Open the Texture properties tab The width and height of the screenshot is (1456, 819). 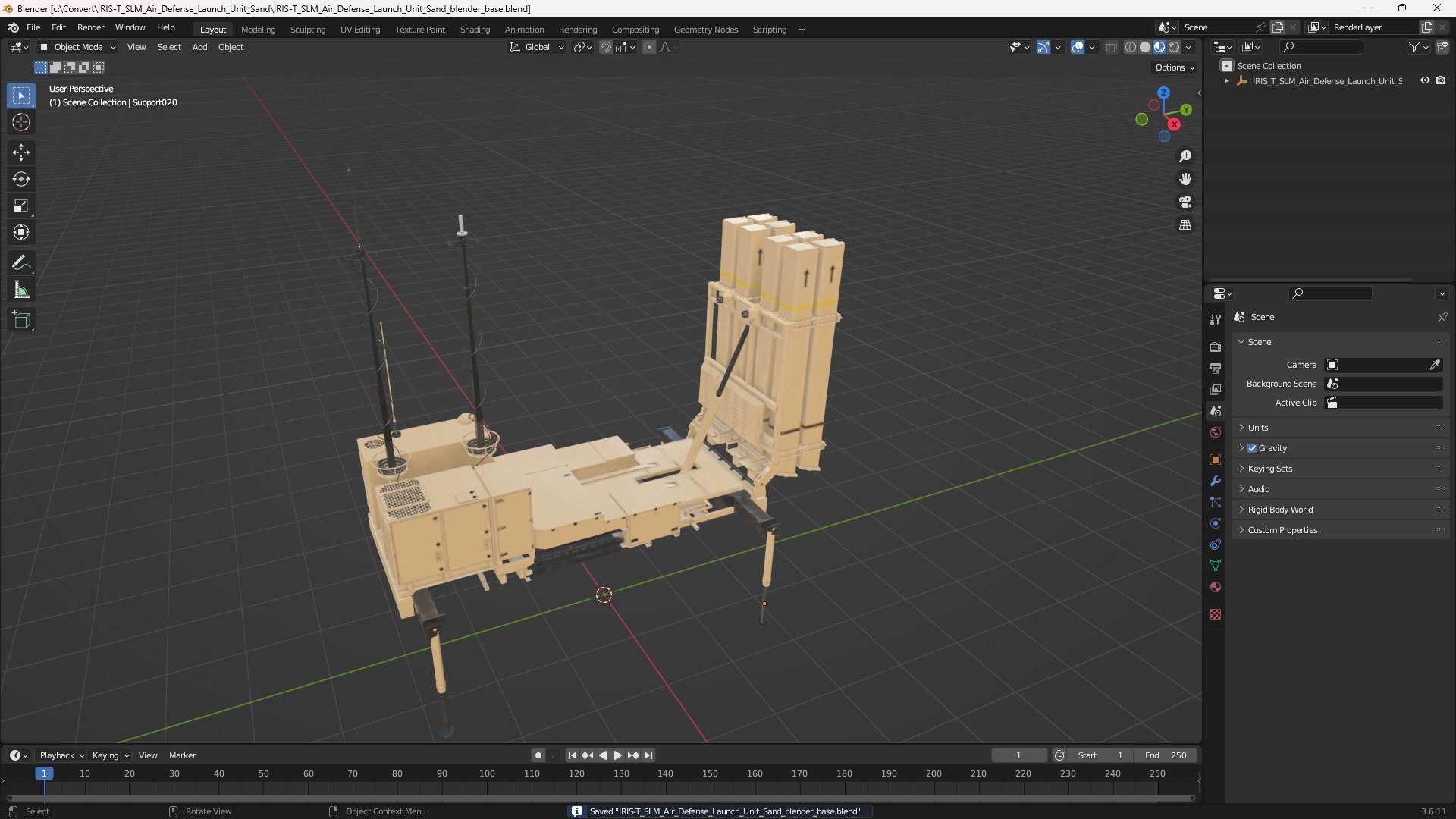click(1216, 614)
